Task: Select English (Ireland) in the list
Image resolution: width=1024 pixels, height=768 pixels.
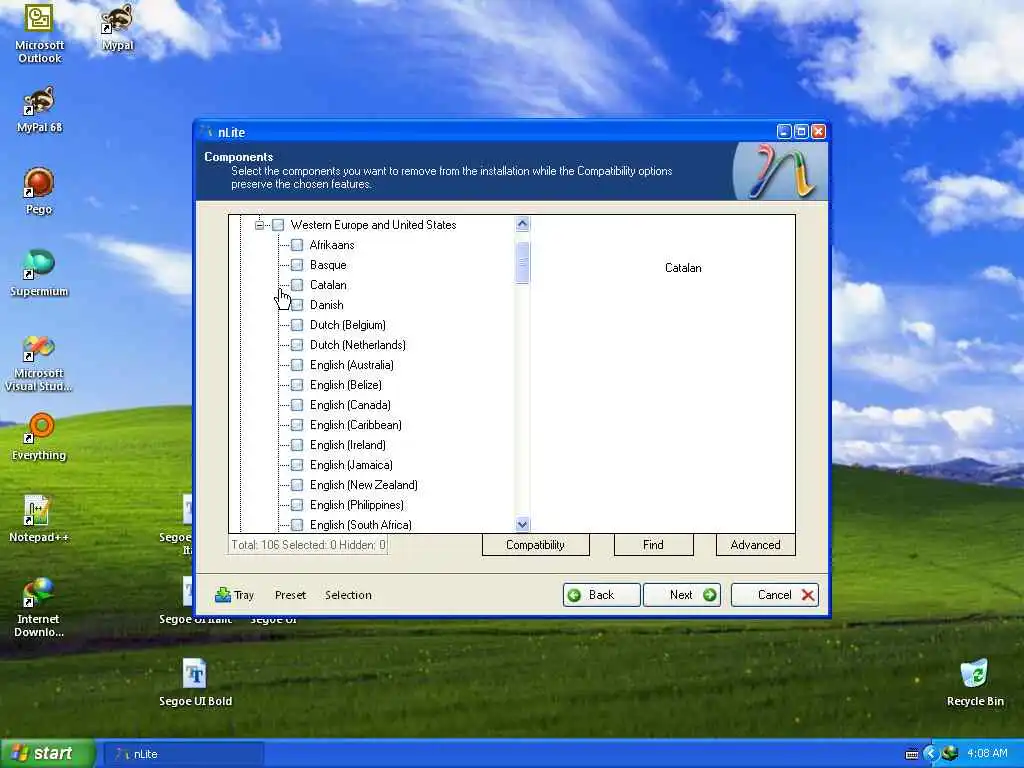Action: click(x=347, y=445)
